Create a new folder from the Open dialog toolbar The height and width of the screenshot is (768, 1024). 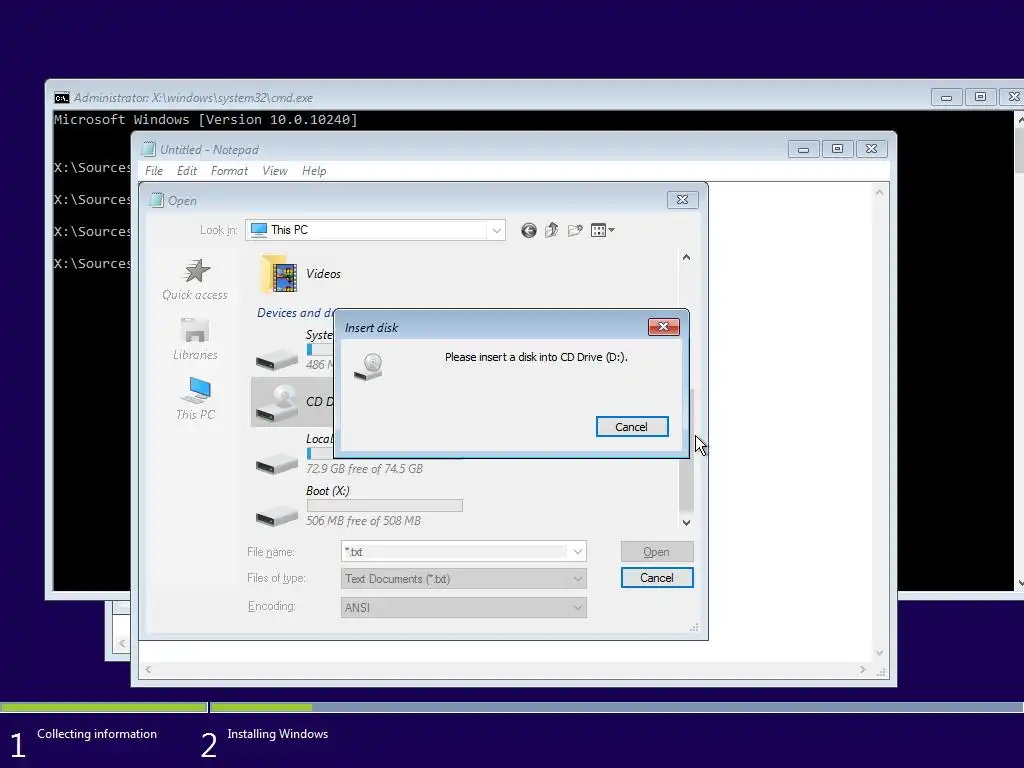click(x=575, y=230)
